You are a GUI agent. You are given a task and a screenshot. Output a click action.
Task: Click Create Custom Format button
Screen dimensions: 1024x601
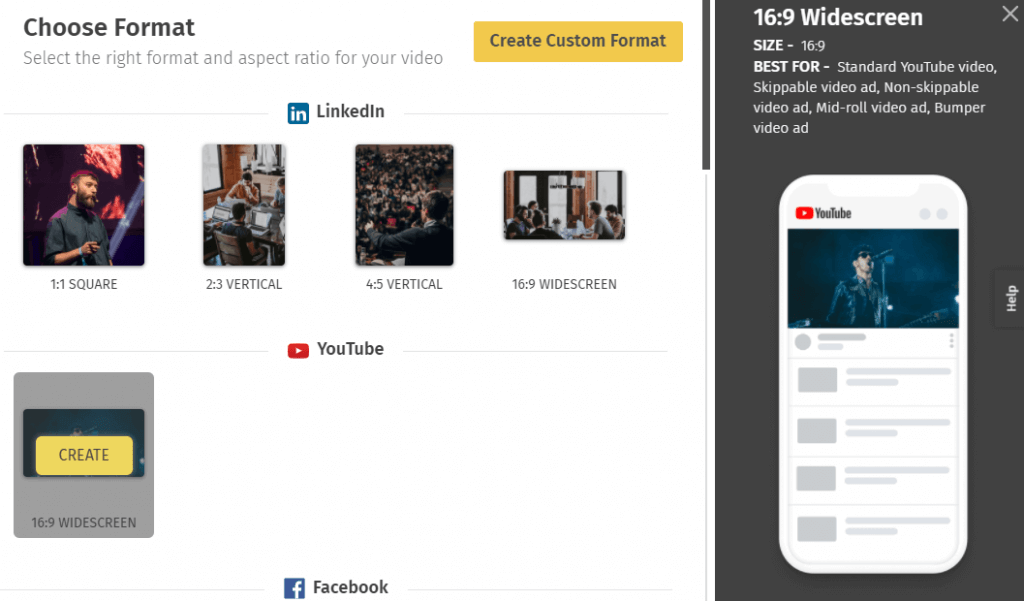point(578,41)
